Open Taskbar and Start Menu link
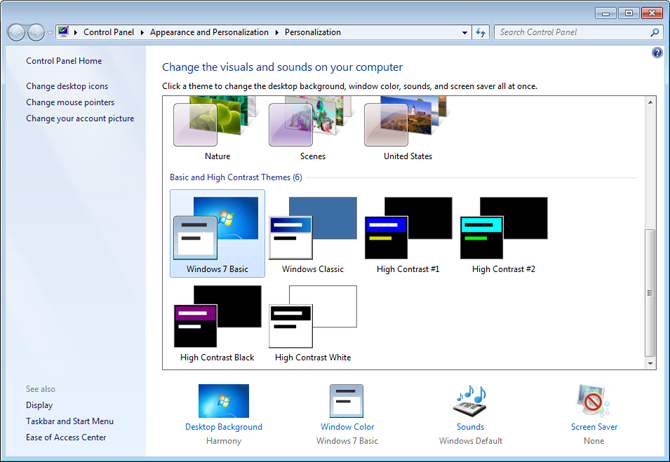This screenshot has height=462, width=670. tap(70, 421)
